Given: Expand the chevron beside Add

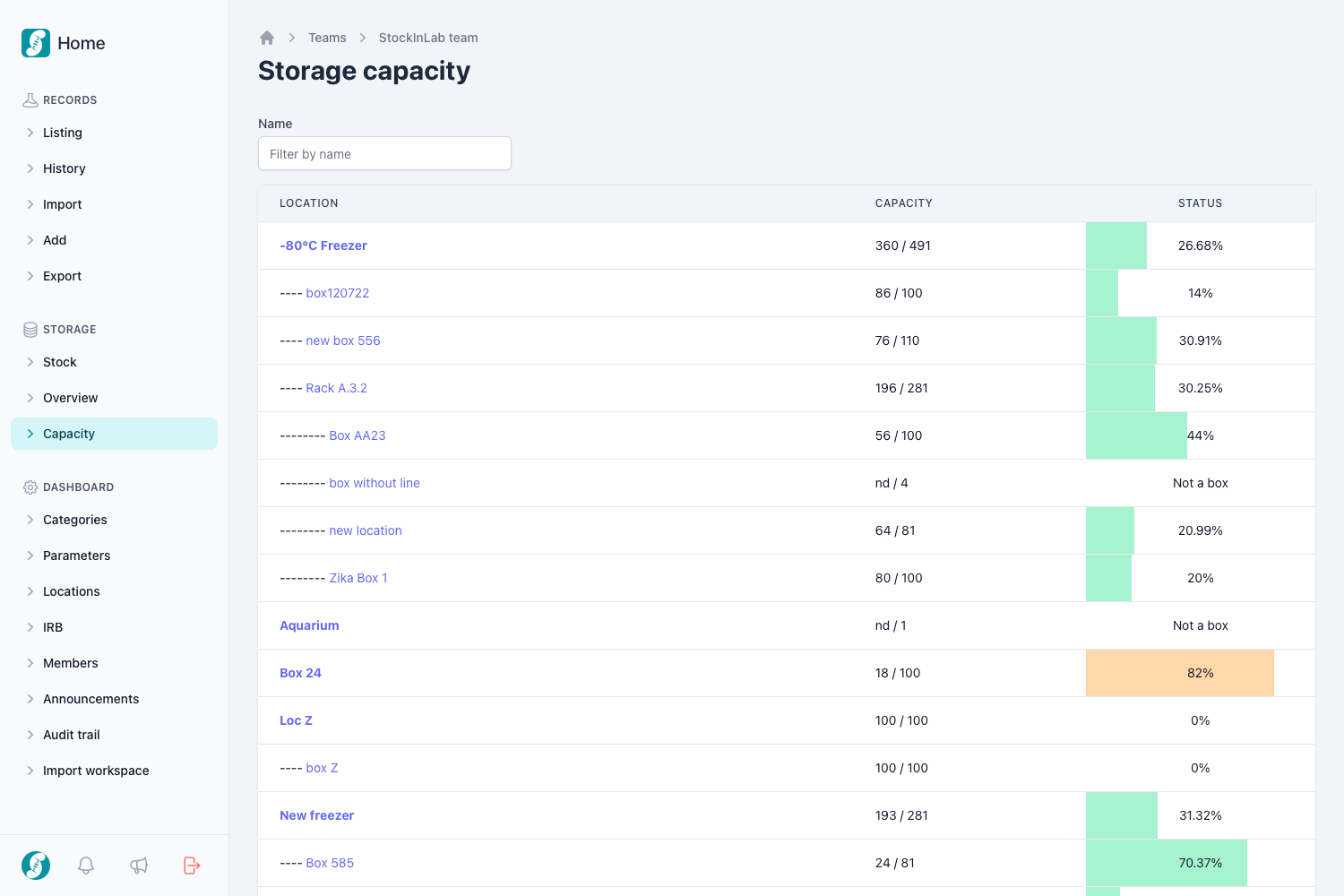Looking at the screenshot, I should pyautogui.click(x=30, y=240).
